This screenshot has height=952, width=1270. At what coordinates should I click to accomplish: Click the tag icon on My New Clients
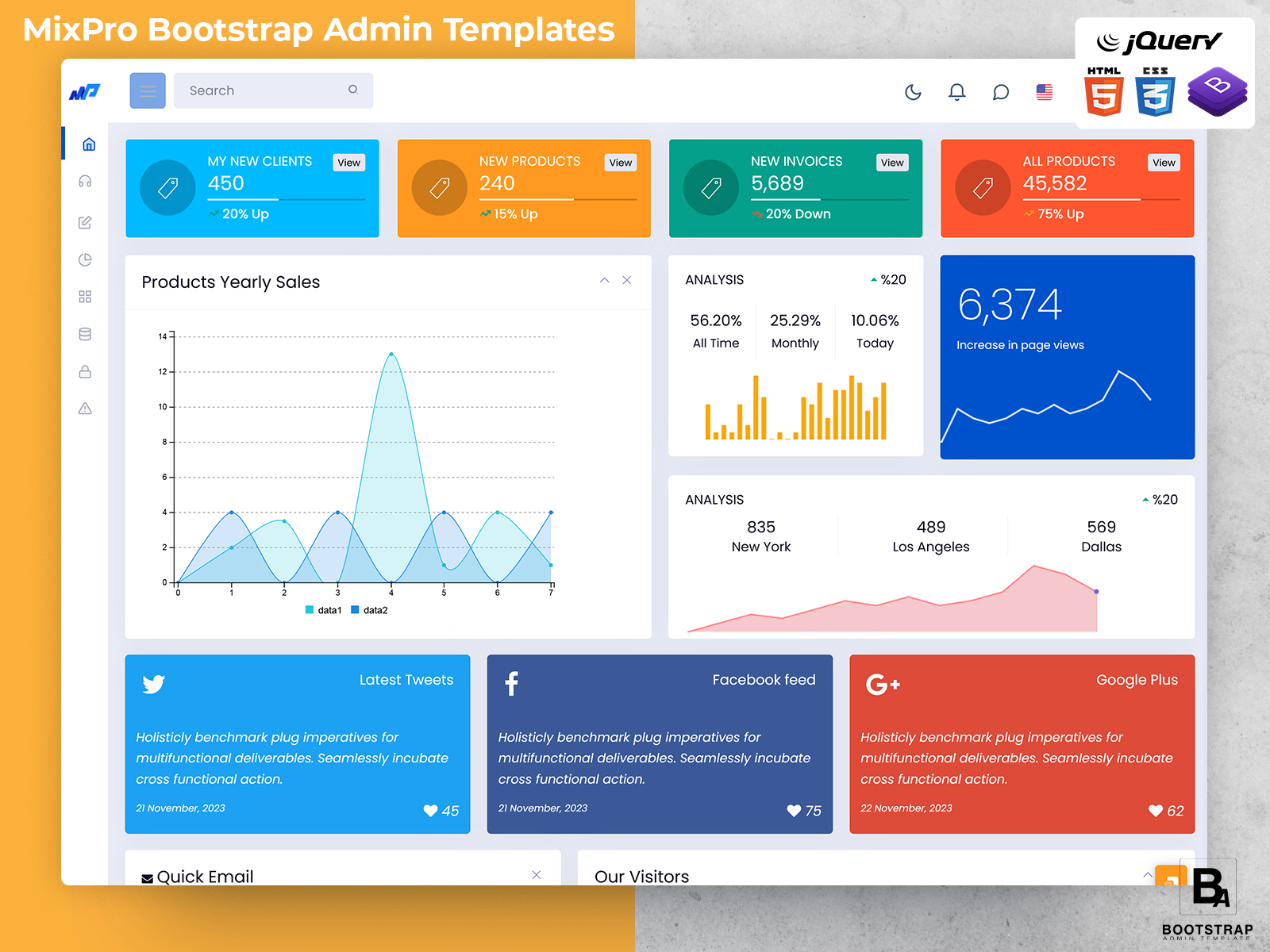167,188
